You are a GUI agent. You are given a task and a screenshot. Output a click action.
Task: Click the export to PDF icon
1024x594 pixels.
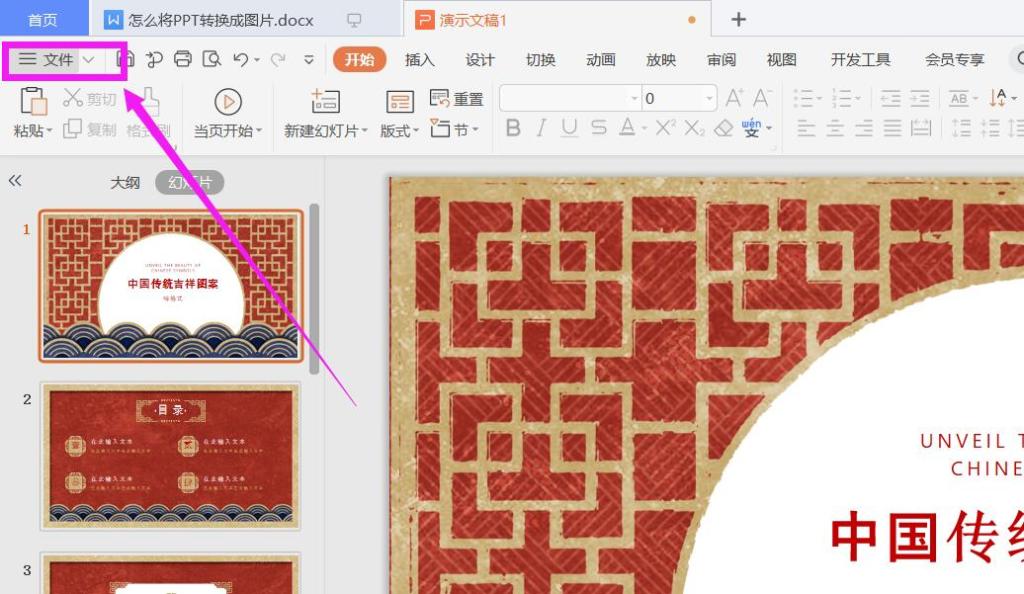coord(154,59)
